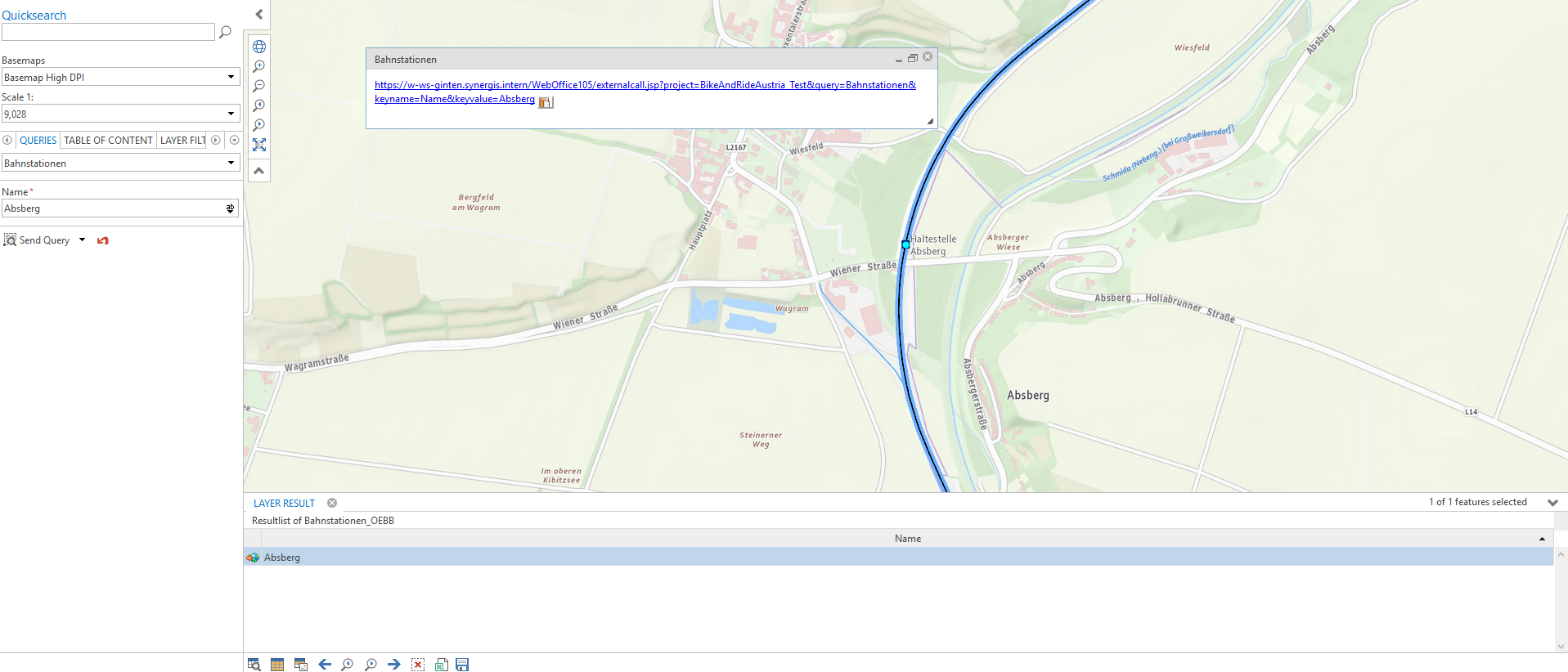This screenshot has width=1568, height=672.
Task: Collapse the map navigation toolbar
Action: pos(259,171)
